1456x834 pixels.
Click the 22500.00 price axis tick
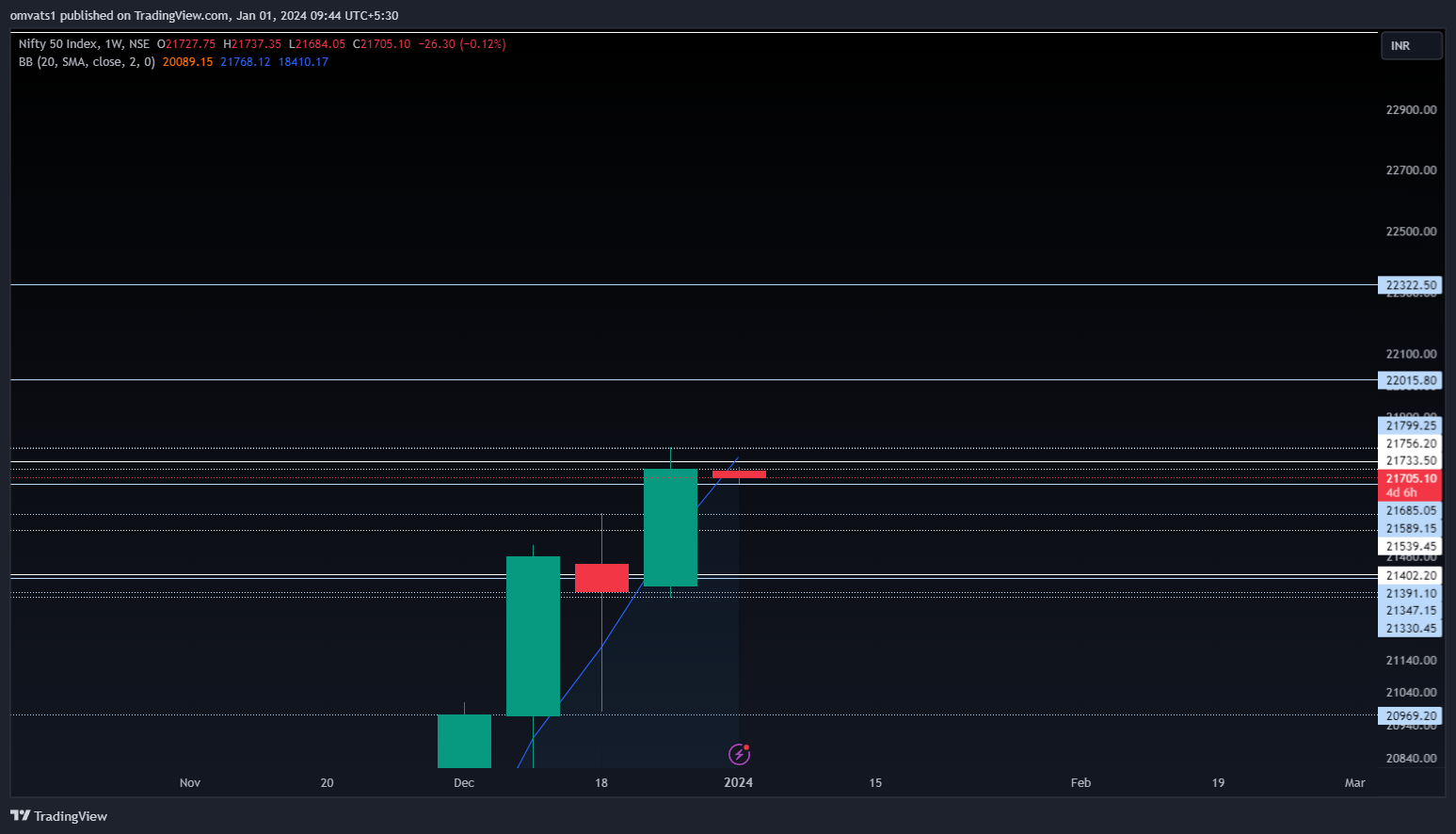tap(1411, 232)
